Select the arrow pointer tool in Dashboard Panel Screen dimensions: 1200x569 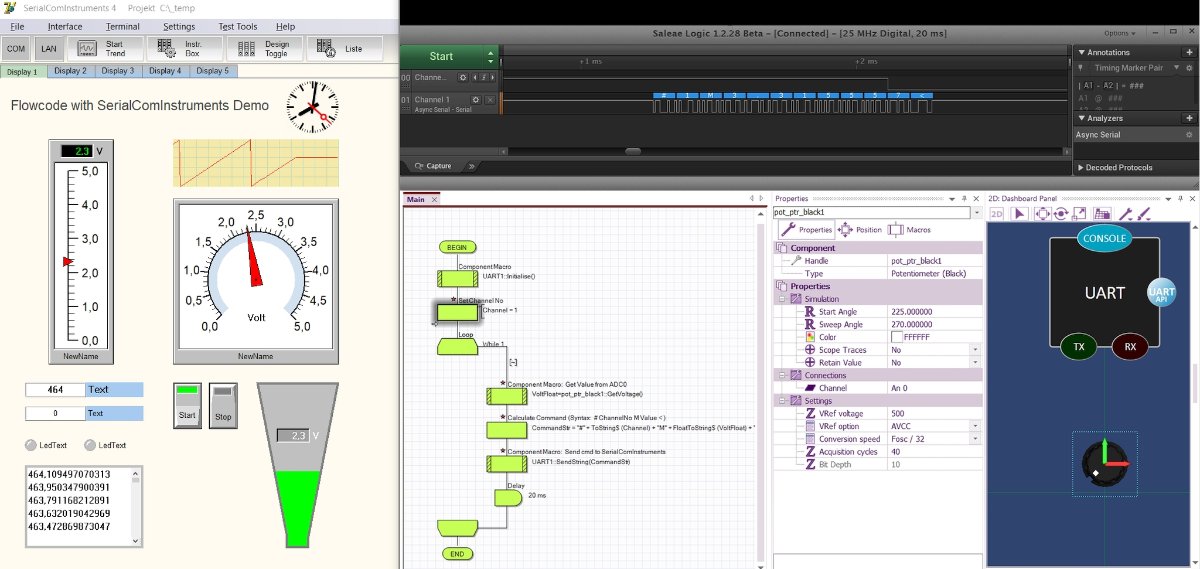[x=1020, y=213]
